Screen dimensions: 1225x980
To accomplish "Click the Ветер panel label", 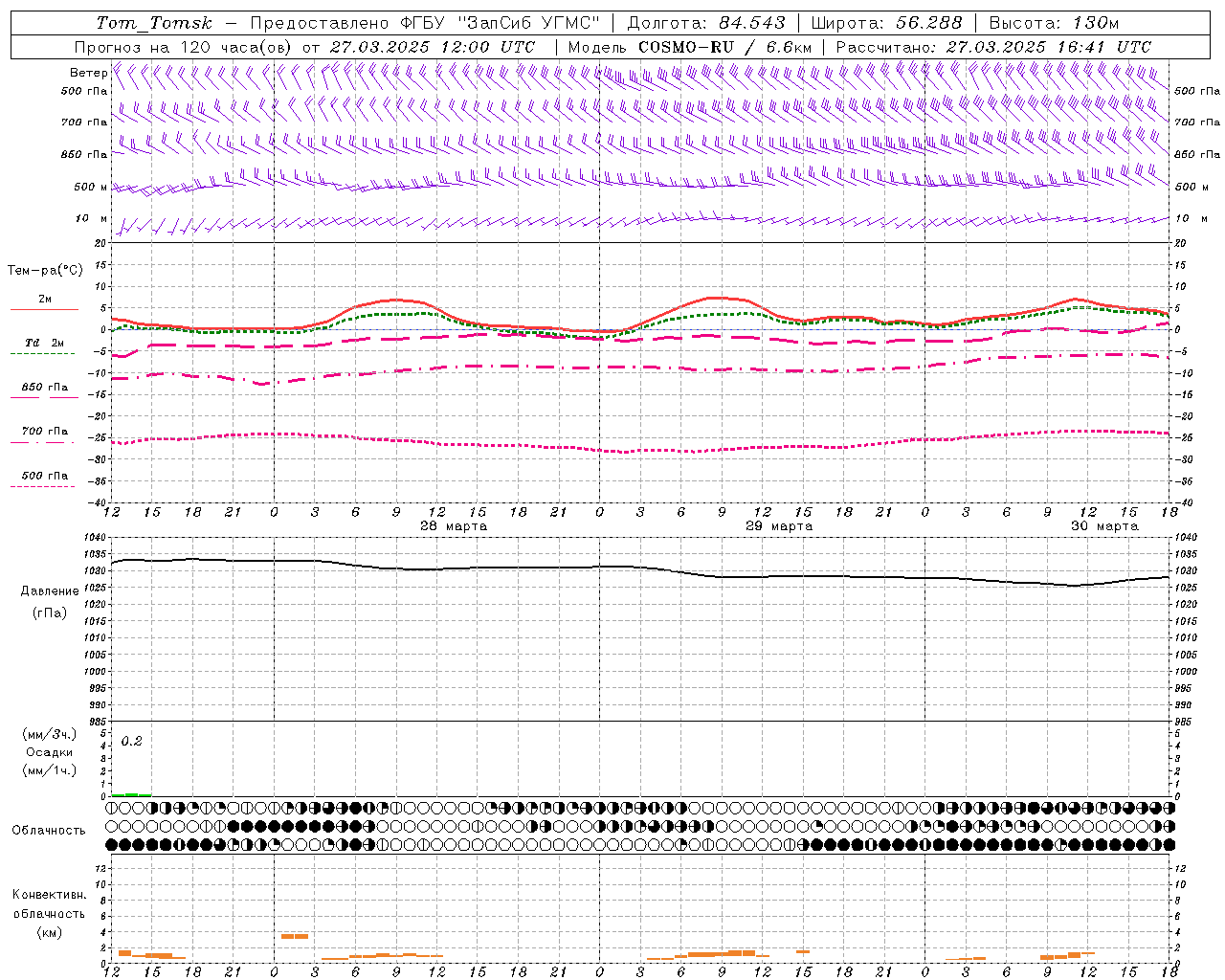I will point(88,73).
